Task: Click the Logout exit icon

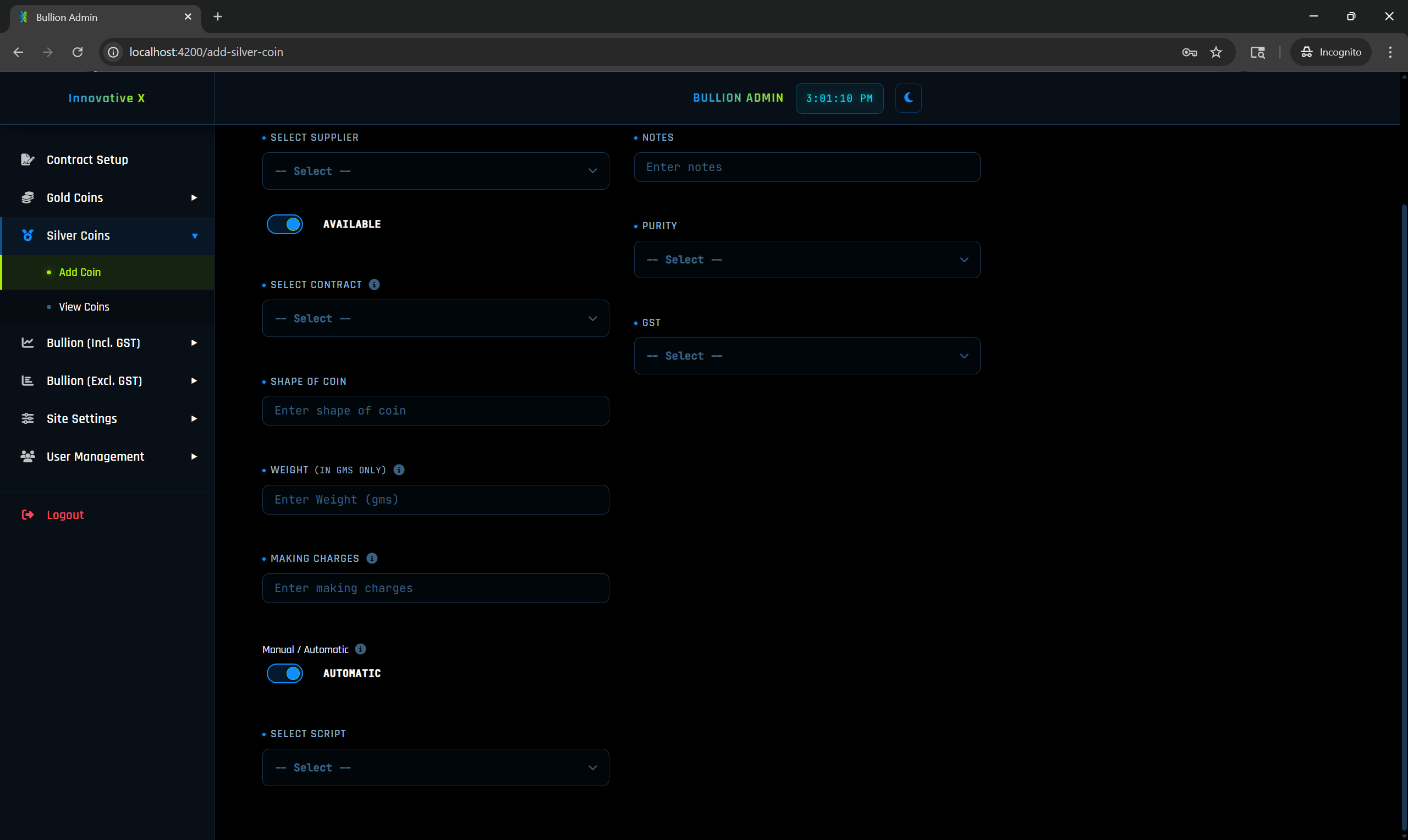Action: pyautogui.click(x=27, y=515)
